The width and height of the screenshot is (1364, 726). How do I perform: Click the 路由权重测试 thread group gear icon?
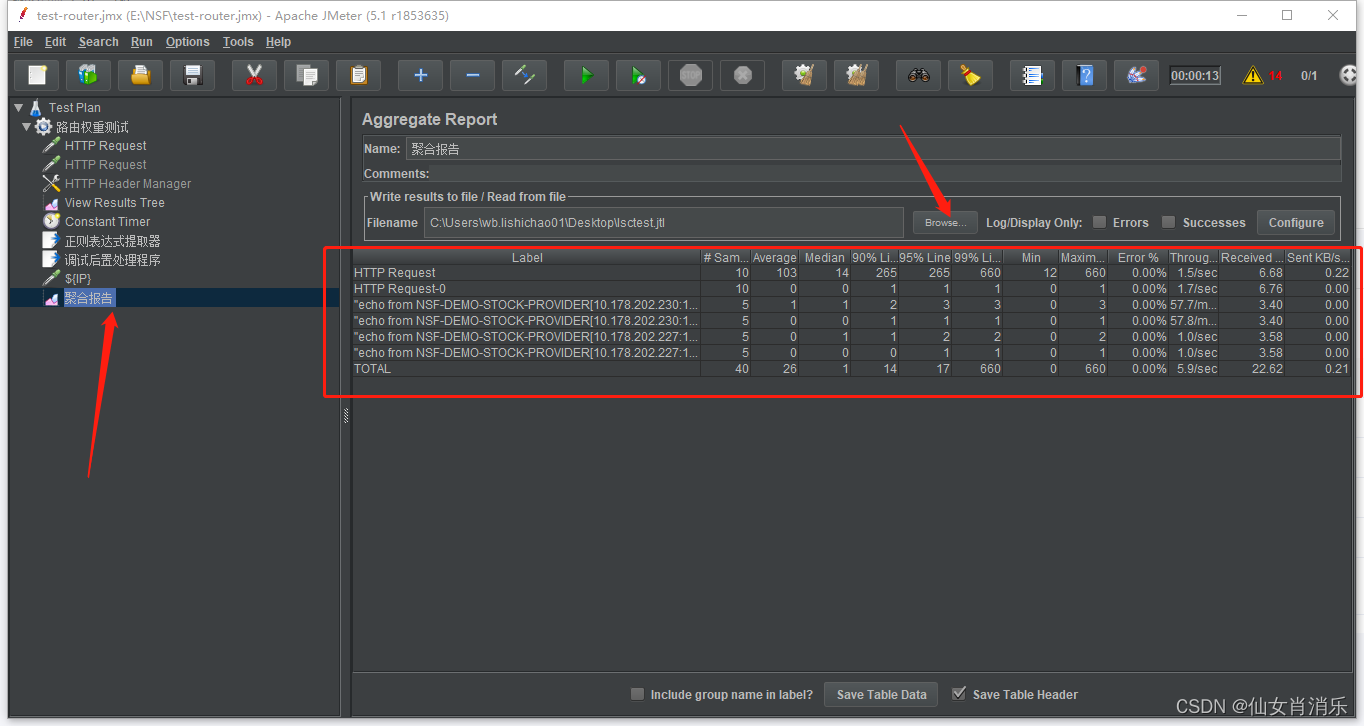point(43,127)
